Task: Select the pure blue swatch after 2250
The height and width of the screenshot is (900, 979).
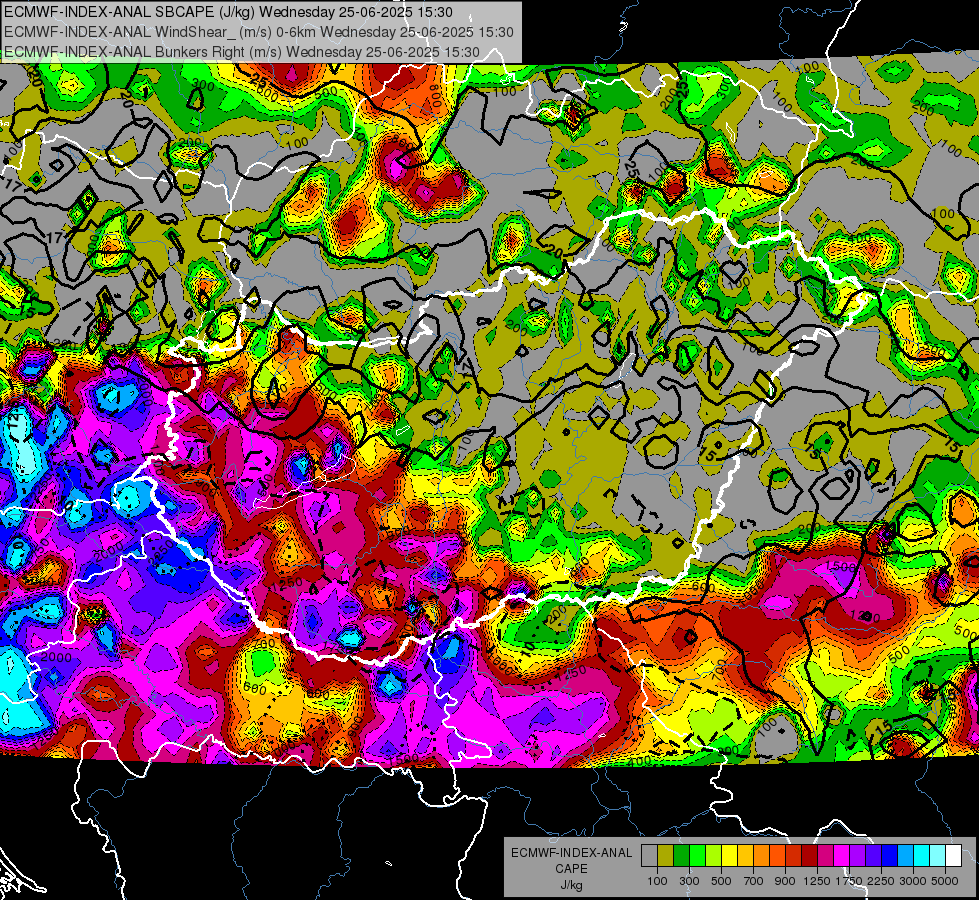Action: pos(889,855)
